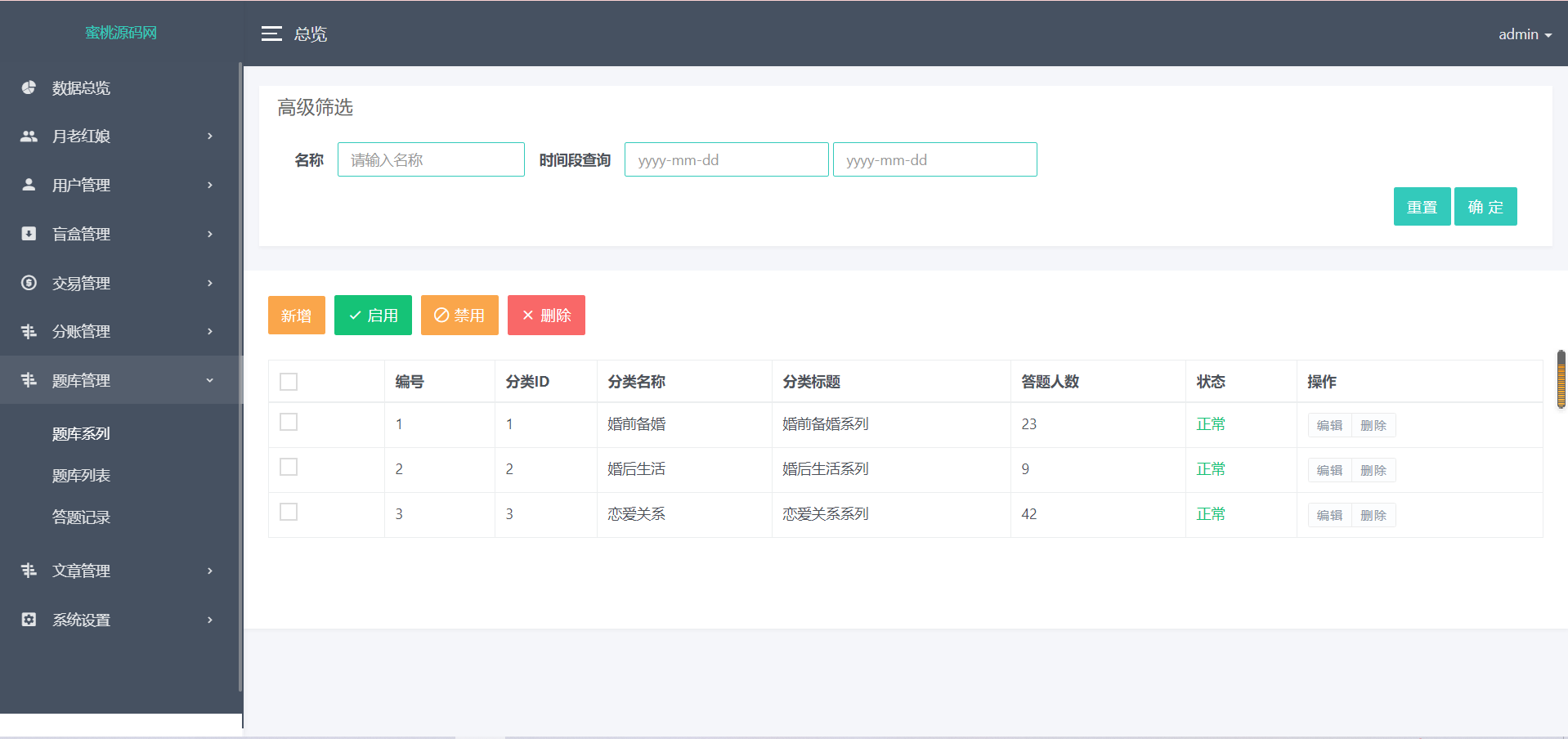The image size is (1568, 739).
Task: Click the 盲盒管理 box icon
Action: 29,234
